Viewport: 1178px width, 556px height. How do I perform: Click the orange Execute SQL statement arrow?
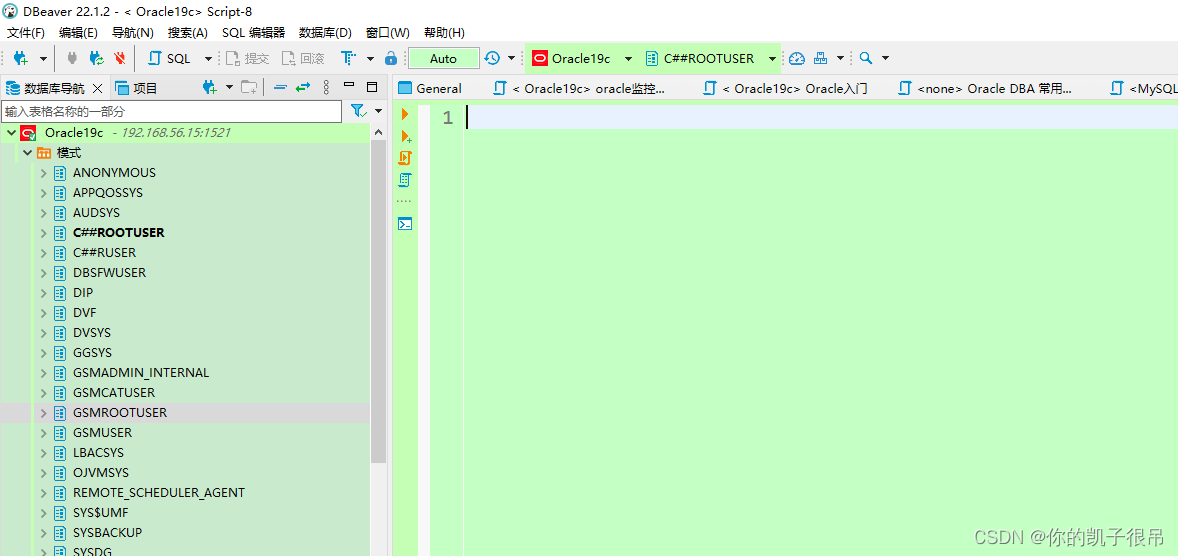405,114
